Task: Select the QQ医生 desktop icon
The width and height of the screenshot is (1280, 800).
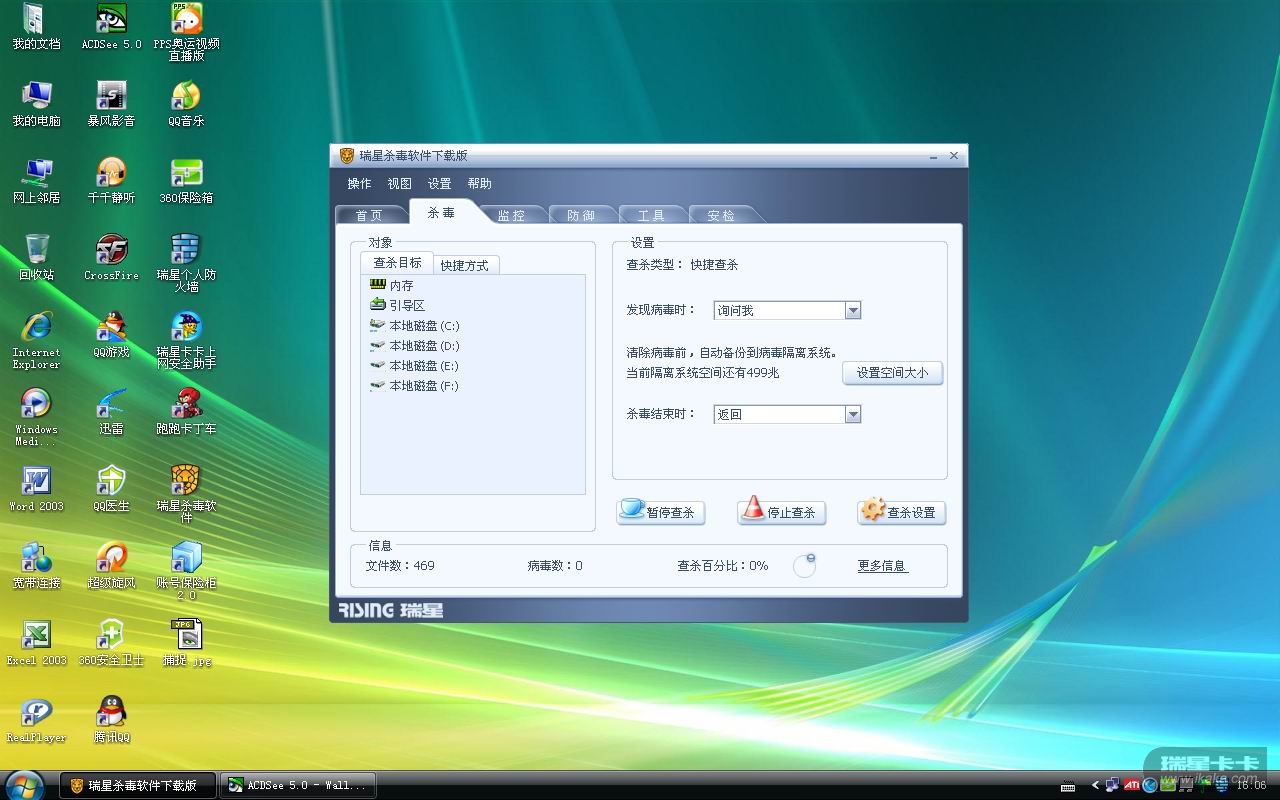Action: coord(111,489)
